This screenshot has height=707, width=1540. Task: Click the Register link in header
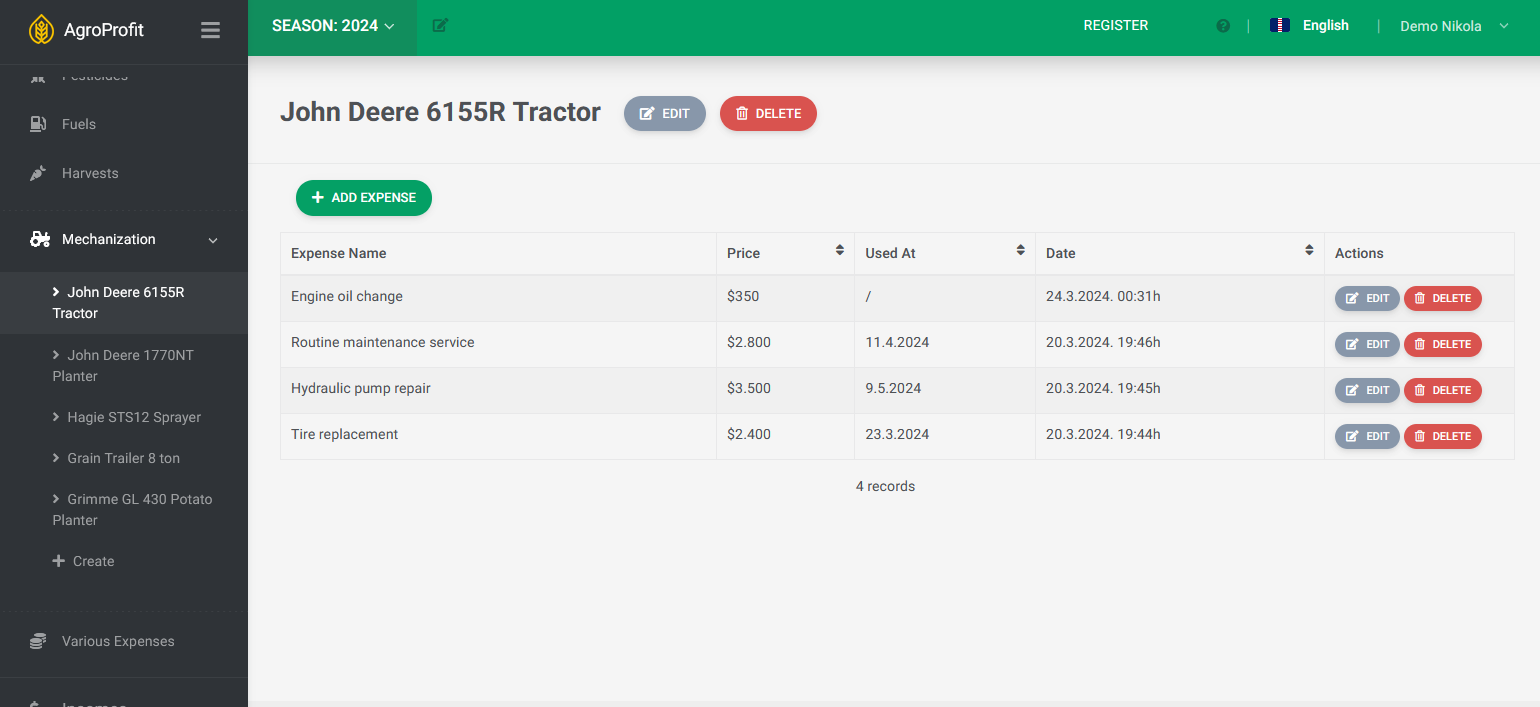pos(1115,26)
